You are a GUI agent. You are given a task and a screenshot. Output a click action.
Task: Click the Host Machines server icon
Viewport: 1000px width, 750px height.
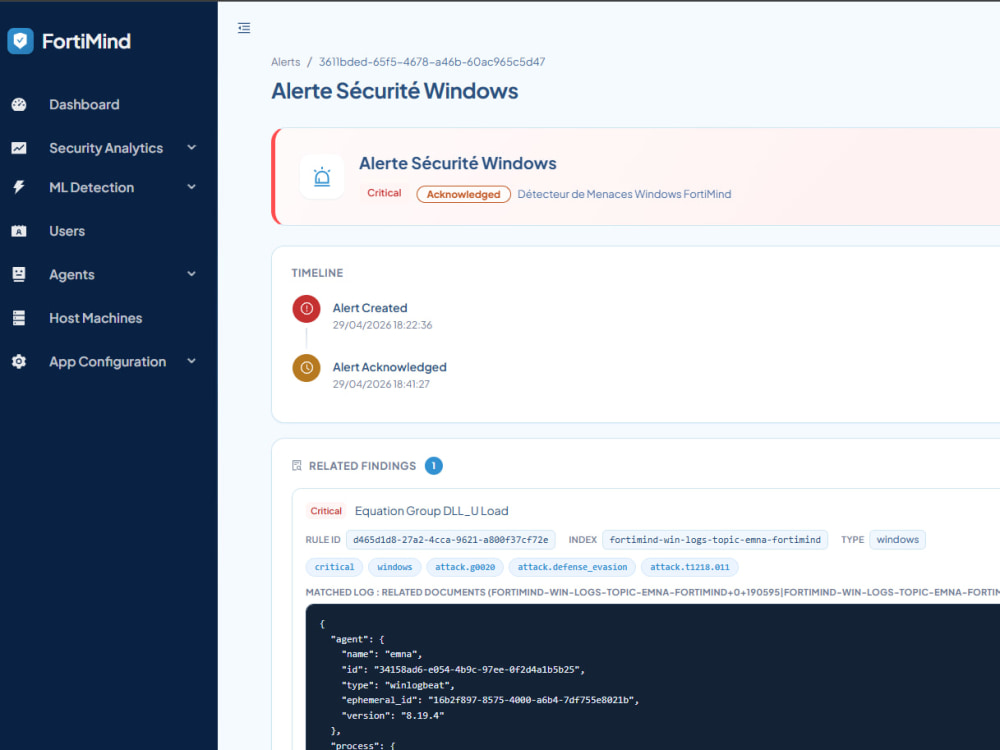click(x=19, y=318)
